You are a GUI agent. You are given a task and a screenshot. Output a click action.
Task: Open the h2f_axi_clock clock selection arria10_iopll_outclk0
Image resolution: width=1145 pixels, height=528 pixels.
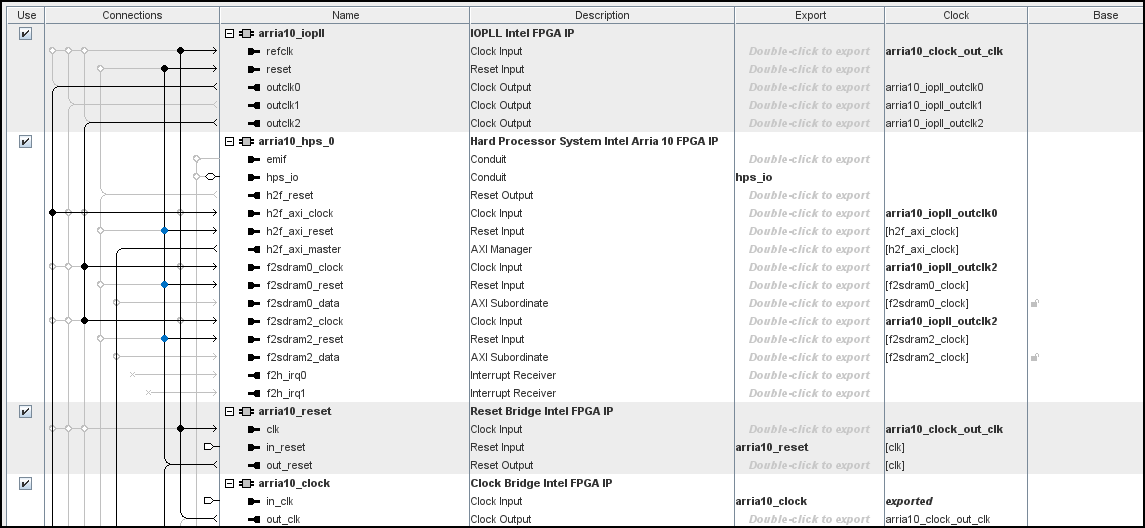pos(941,214)
